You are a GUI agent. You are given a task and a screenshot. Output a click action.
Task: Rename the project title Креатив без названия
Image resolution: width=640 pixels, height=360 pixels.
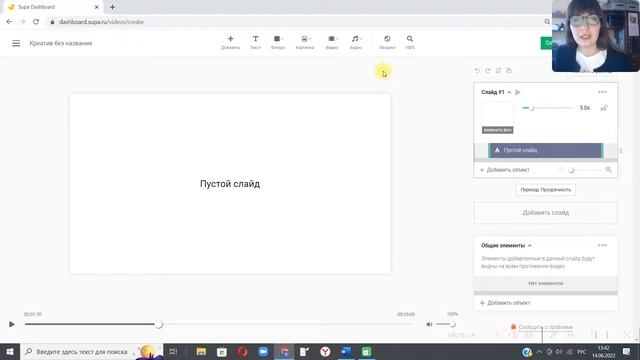[61, 43]
